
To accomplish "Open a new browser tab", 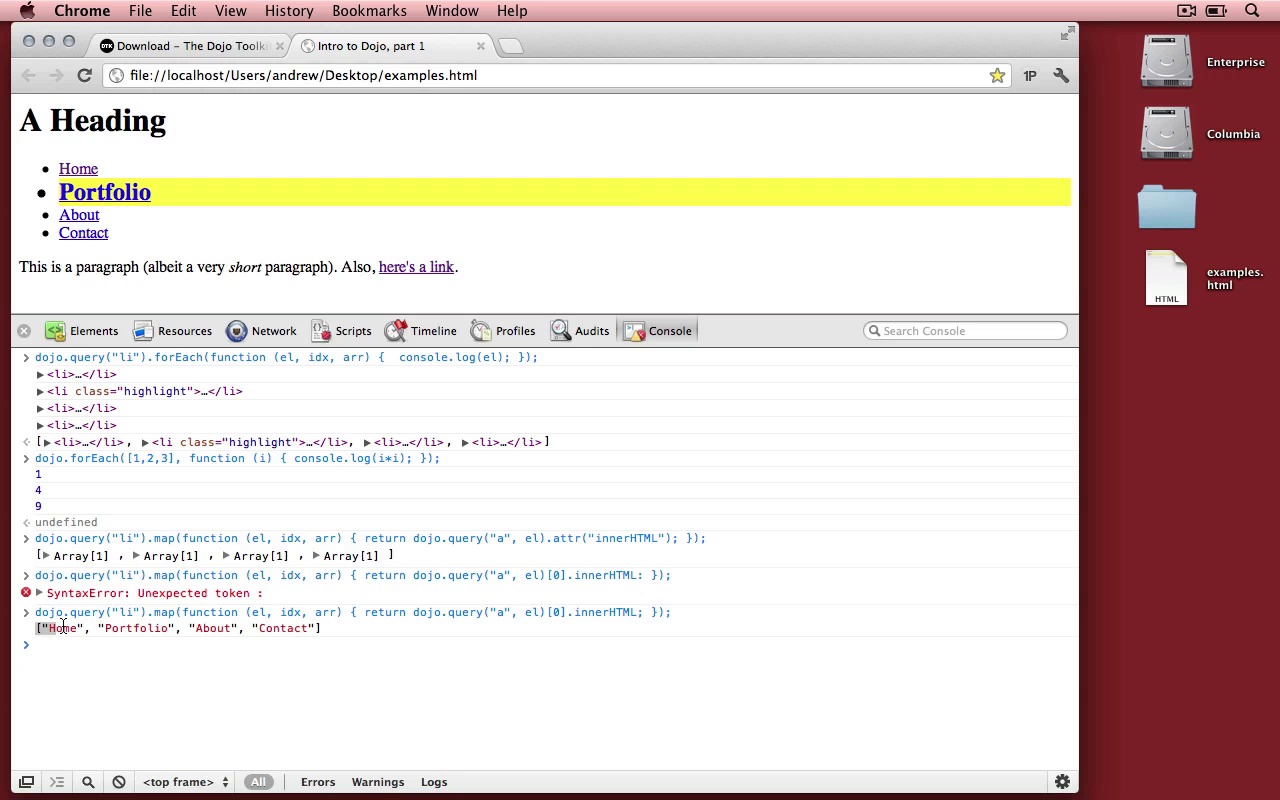I will [x=510, y=46].
